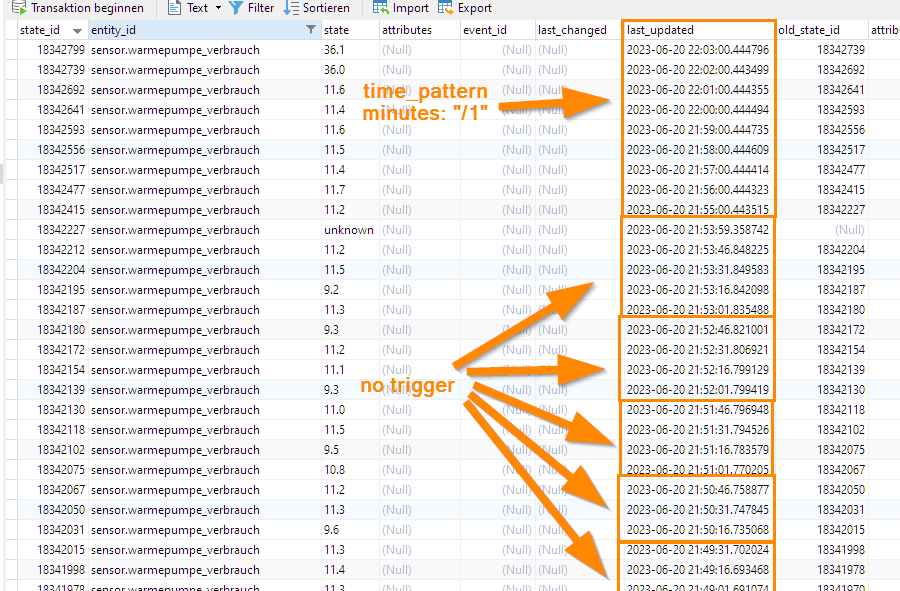Click timestamp 2023-06-20 21:53:59.358742
This screenshot has width=900, height=591.
[x=697, y=230]
